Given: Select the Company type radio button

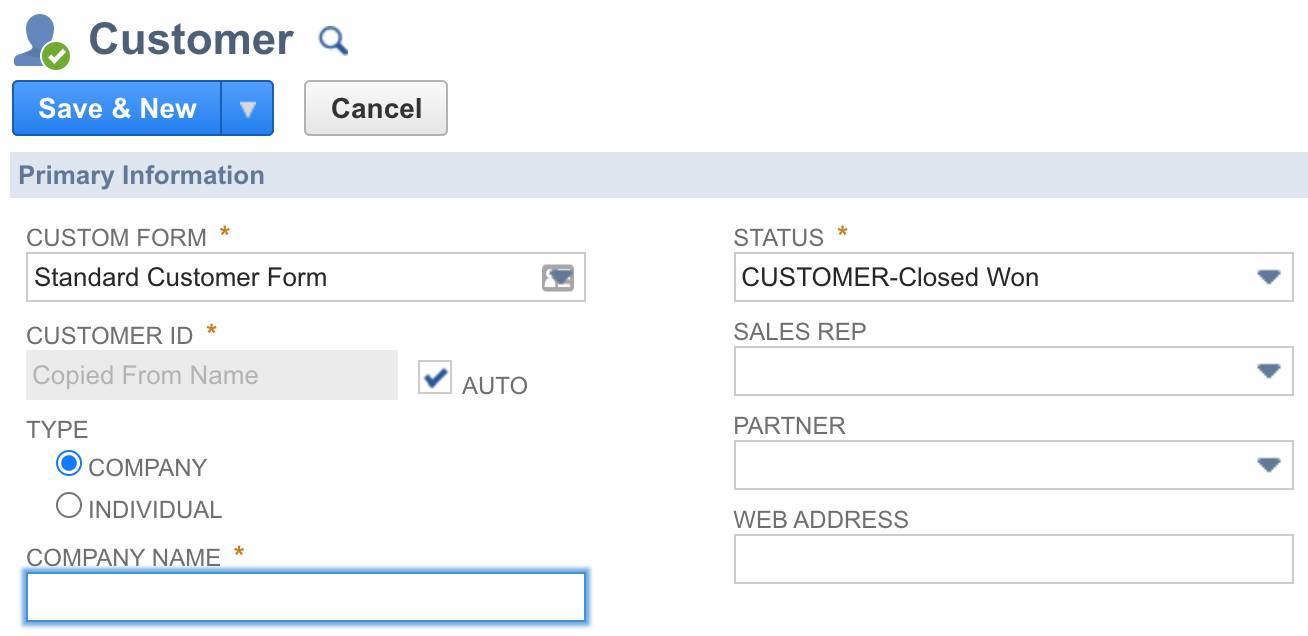Looking at the screenshot, I should [x=69, y=464].
